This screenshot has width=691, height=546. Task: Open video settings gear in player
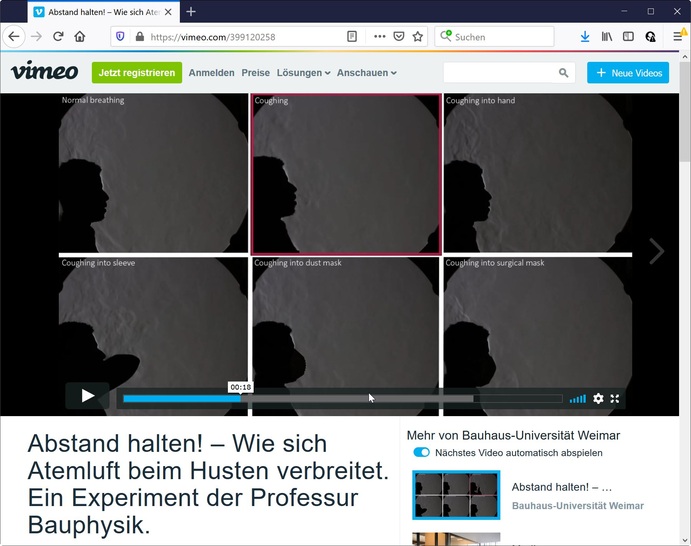click(598, 398)
